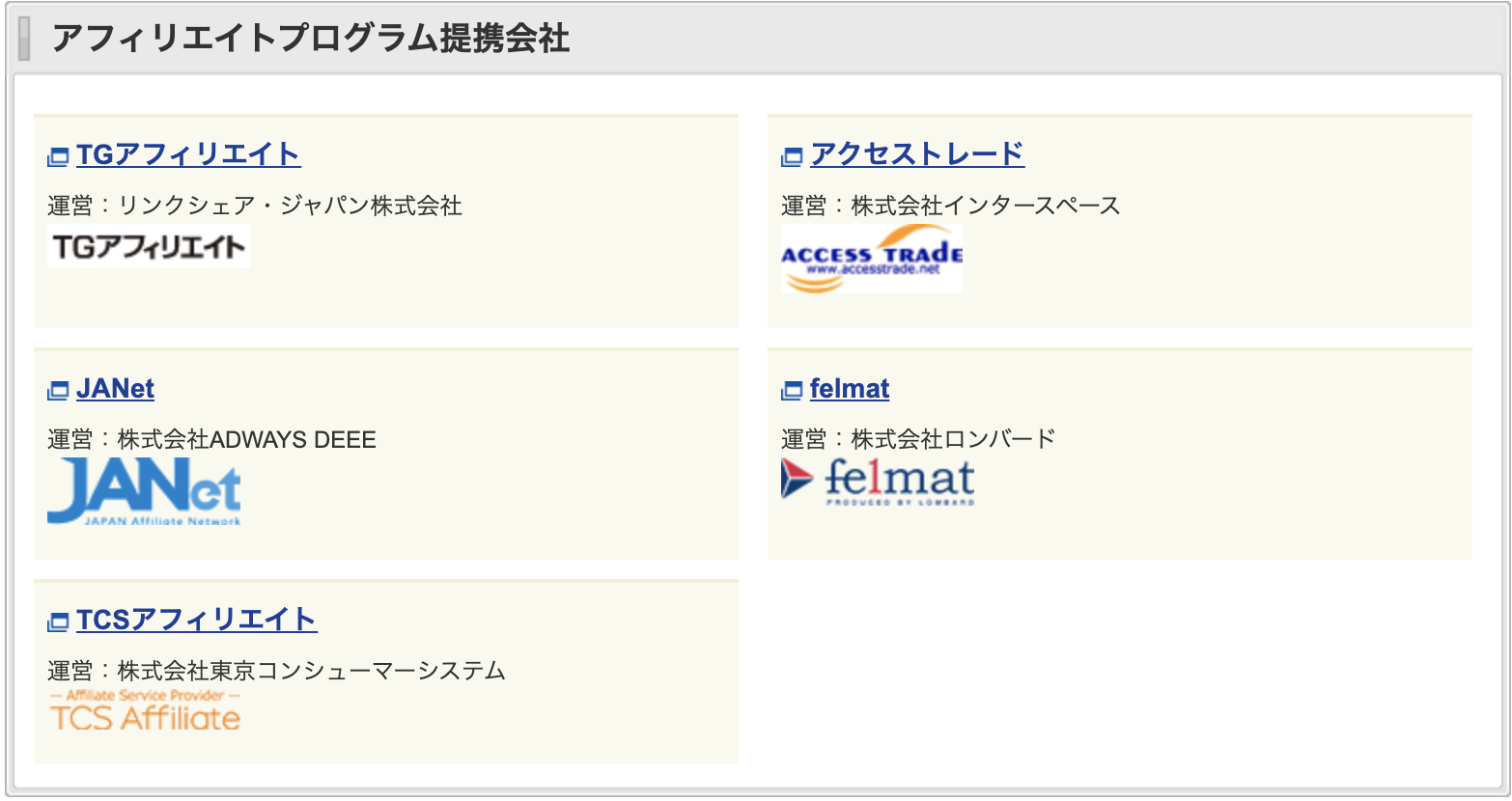Open the felmat link
This screenshot has width=1512, height=801.
[849, 387]
